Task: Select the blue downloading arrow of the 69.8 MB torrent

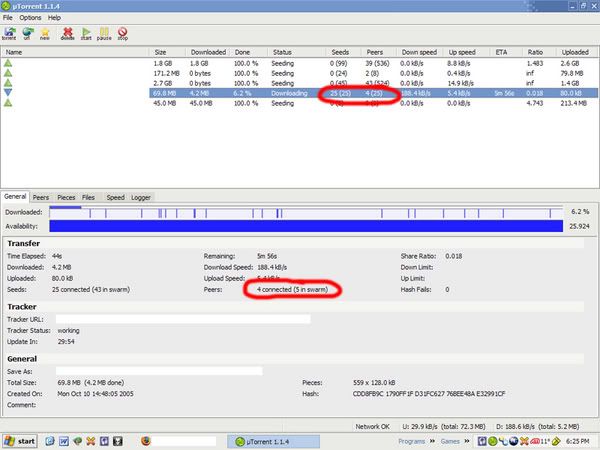Action: pyautogui.click(x=8, y=93)
